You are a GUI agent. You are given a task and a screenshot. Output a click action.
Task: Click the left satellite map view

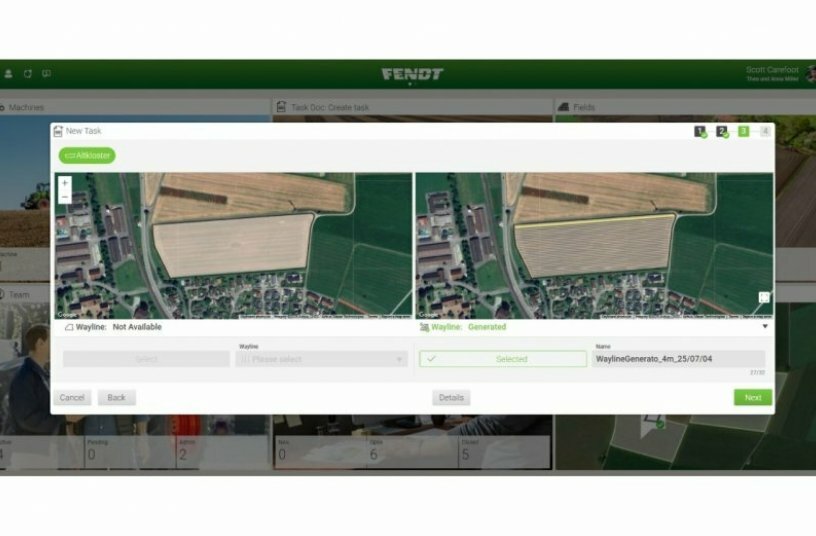click(x=233, y=246)
